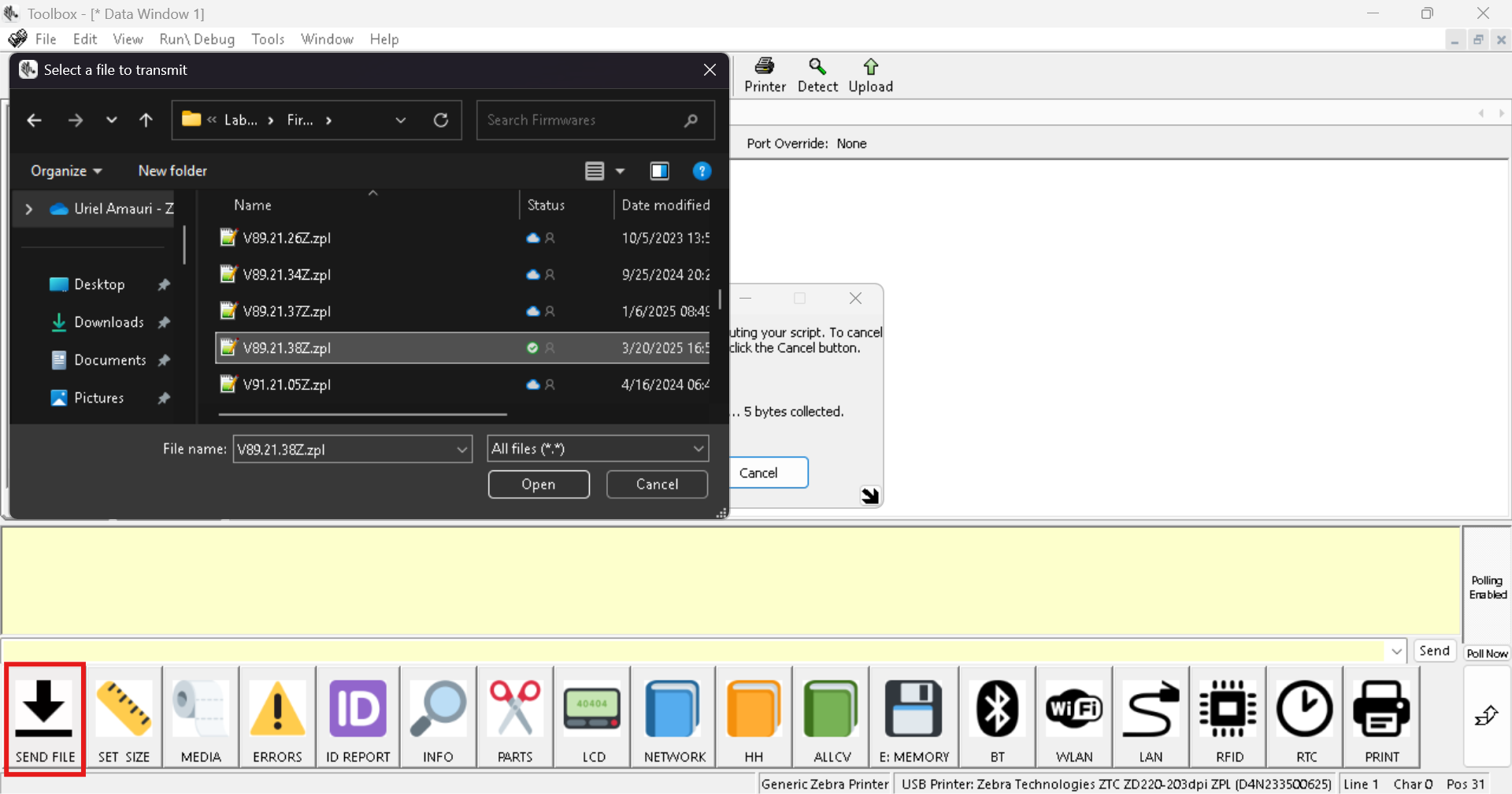1512x794 pixels.
Task: Open the Window menu
Action: [x=327, y=39]
